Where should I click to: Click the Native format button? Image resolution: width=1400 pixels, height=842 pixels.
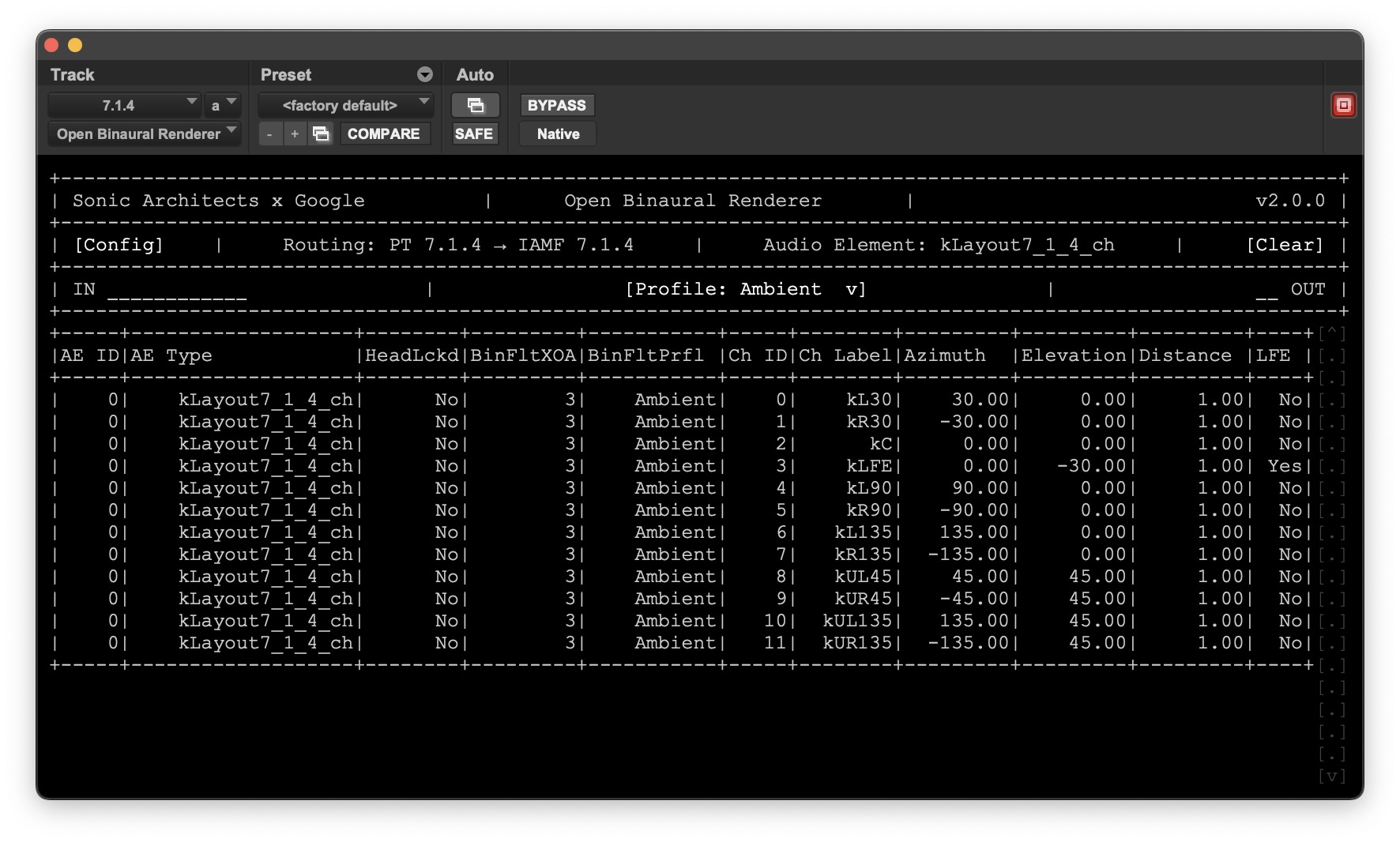click(558, 133)
